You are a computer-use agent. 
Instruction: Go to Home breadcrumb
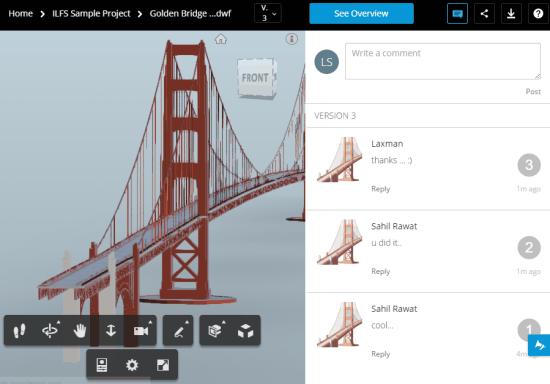click(21, 14)
